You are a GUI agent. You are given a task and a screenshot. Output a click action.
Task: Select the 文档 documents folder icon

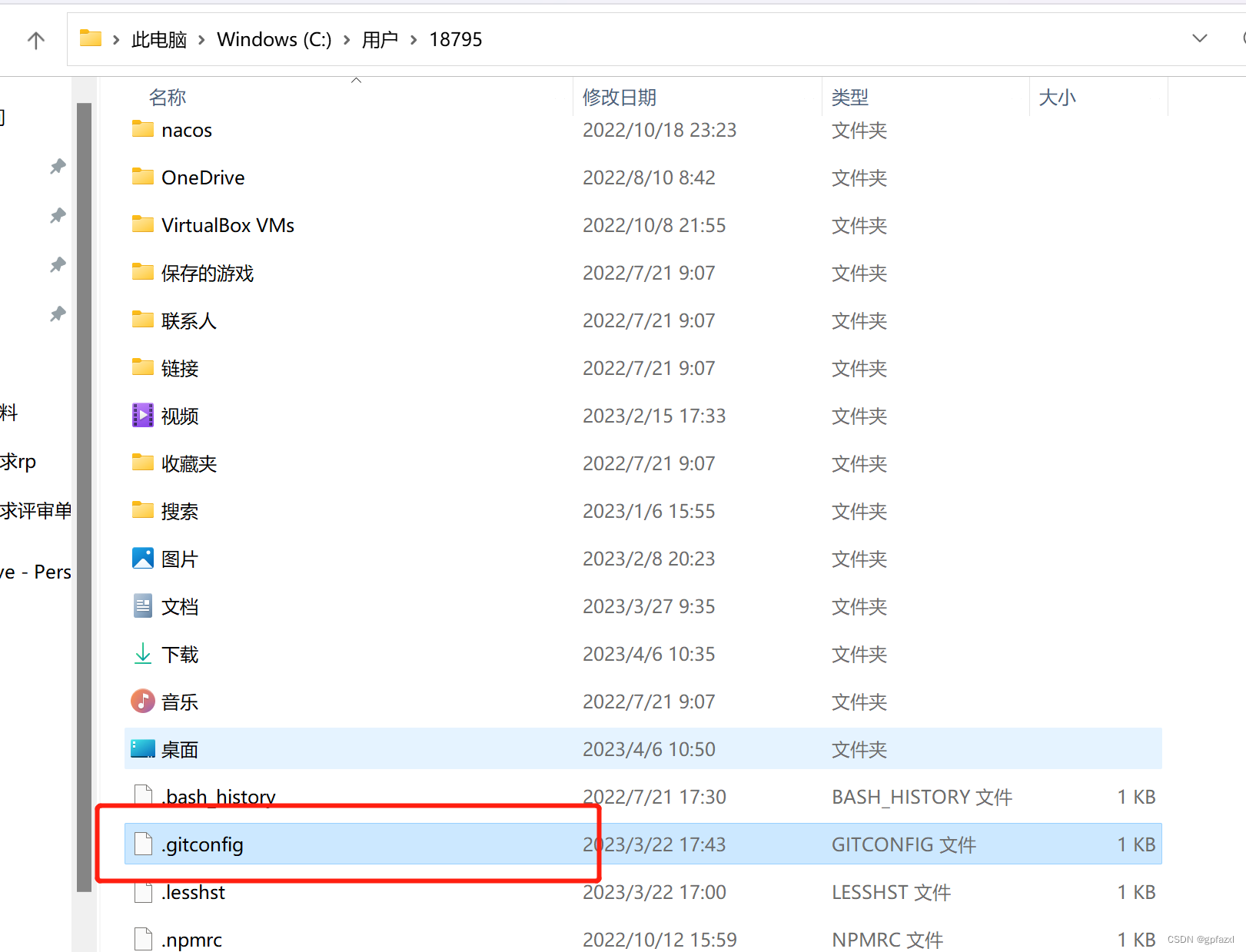click(143, 605)
